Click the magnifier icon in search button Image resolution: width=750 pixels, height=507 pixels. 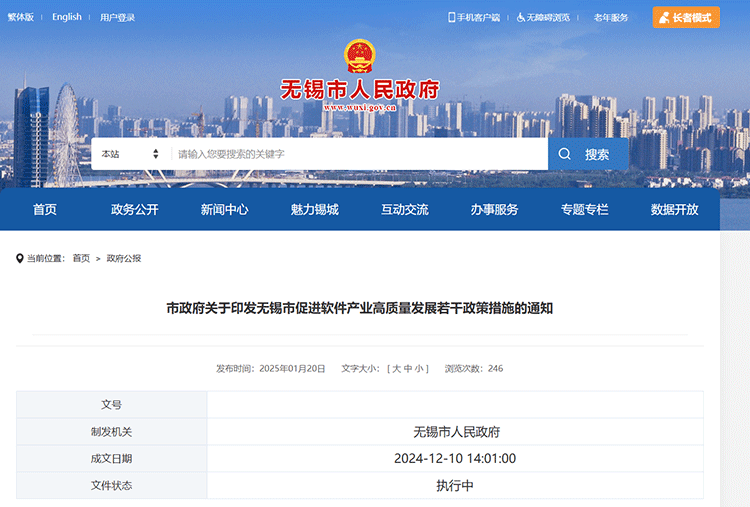[564, 154]
